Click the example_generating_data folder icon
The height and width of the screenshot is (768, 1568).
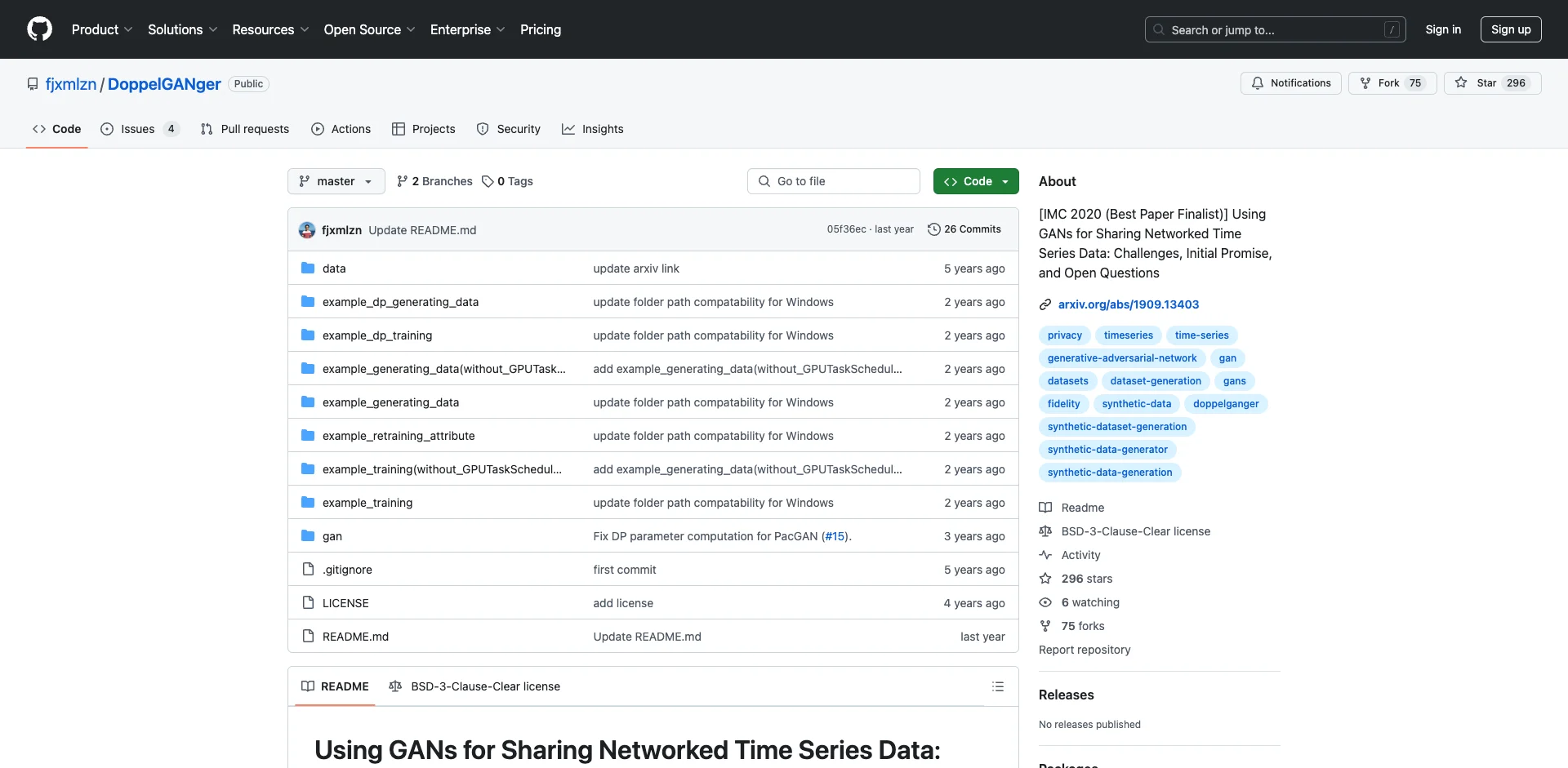(308, 402)
